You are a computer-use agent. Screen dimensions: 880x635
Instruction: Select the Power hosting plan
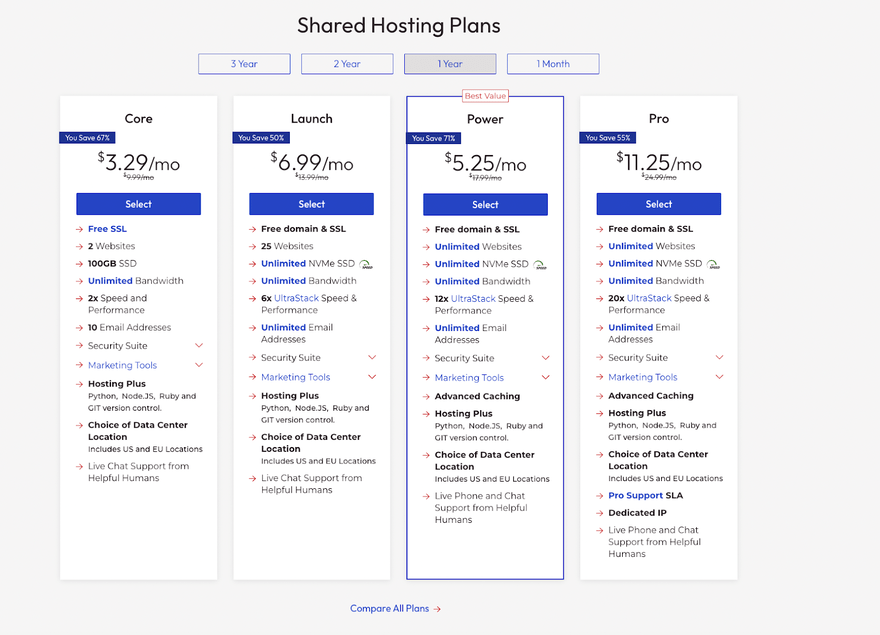485,204
